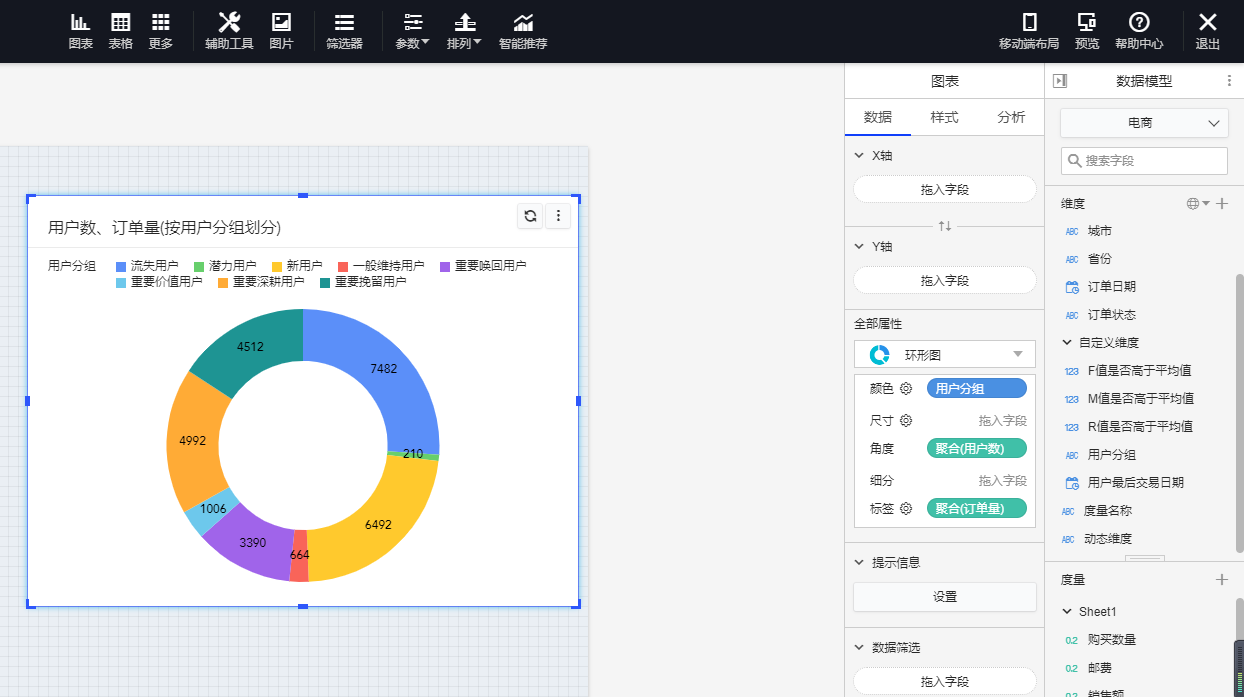Open 智能推荐 smart recommendation
Screen dimensions: 1244x697
pos(523,31)
